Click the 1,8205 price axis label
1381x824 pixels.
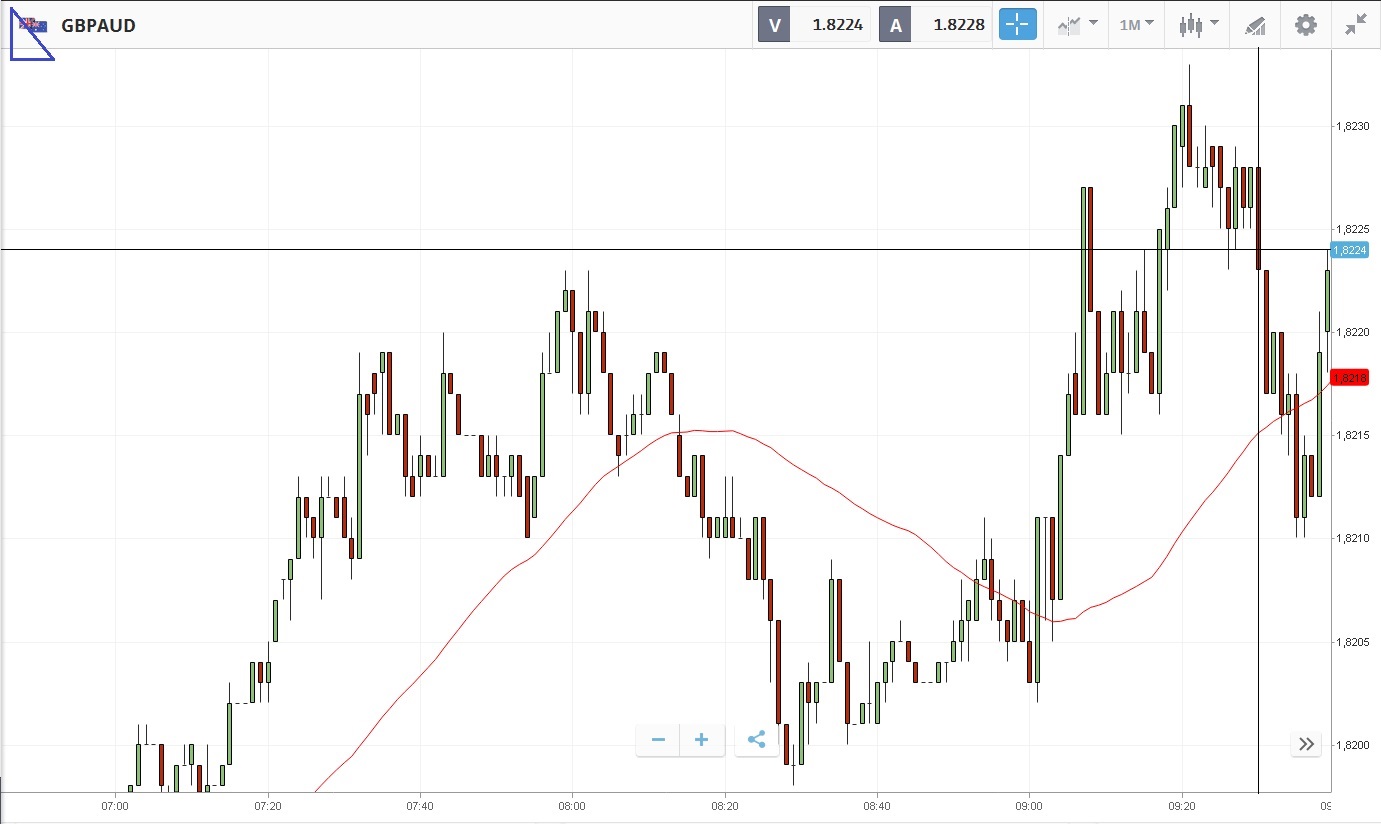tap(1351, 642)
